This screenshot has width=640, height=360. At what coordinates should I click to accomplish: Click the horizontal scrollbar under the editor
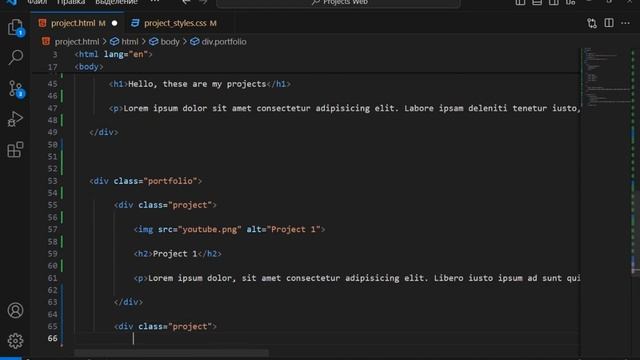pyautogui.click(x=171, y=352)
